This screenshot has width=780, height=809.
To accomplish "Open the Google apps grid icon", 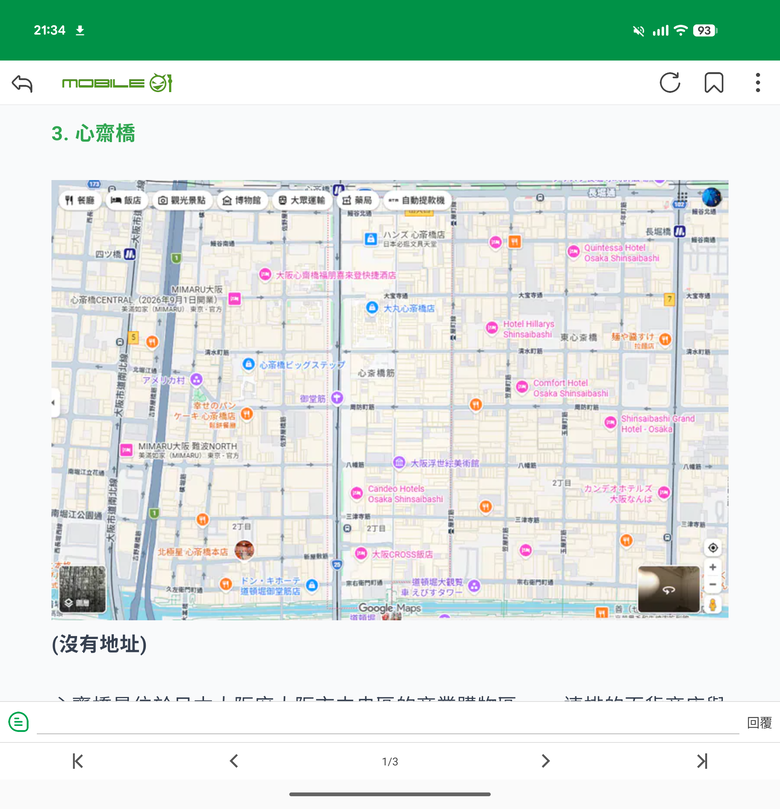I will 682,197.
